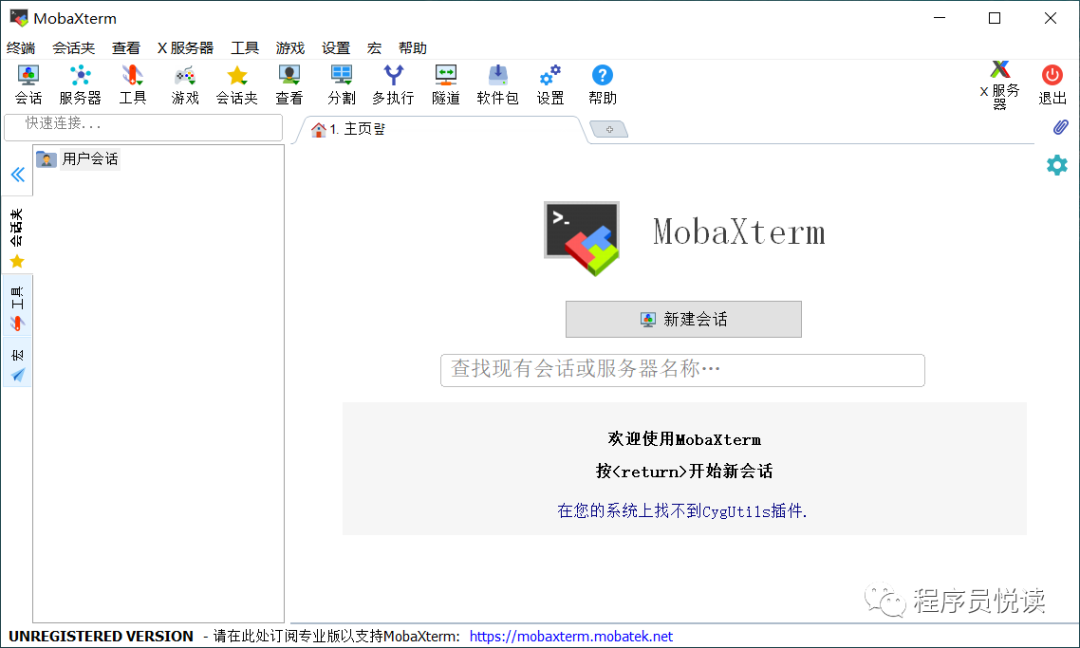Open the mobaxterm.mobatek.net link
Image resolution: width=1080 pixels, height=648 pixels.
tap(571, 636)
